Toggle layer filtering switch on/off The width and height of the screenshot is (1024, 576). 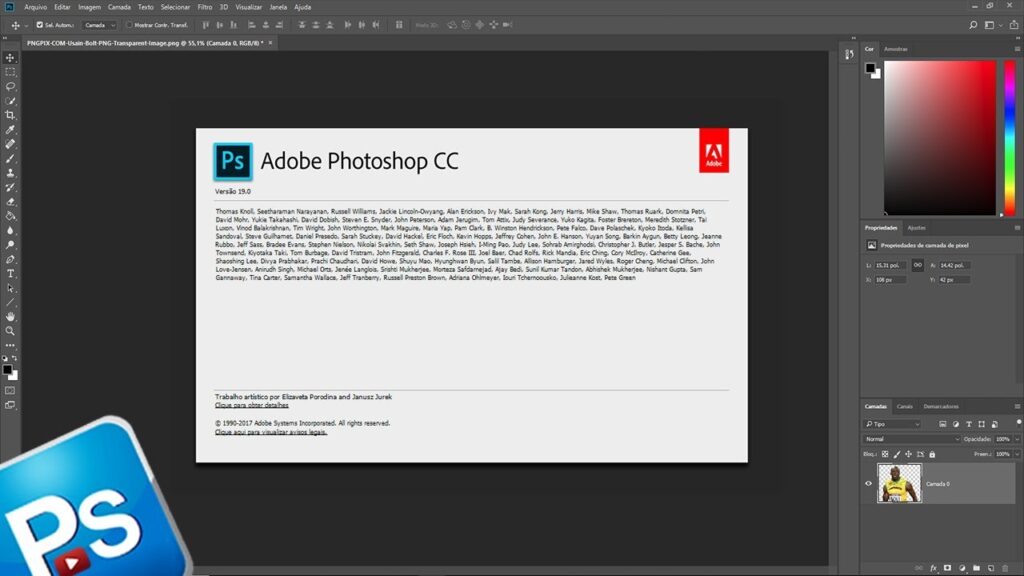point(1018,423)
